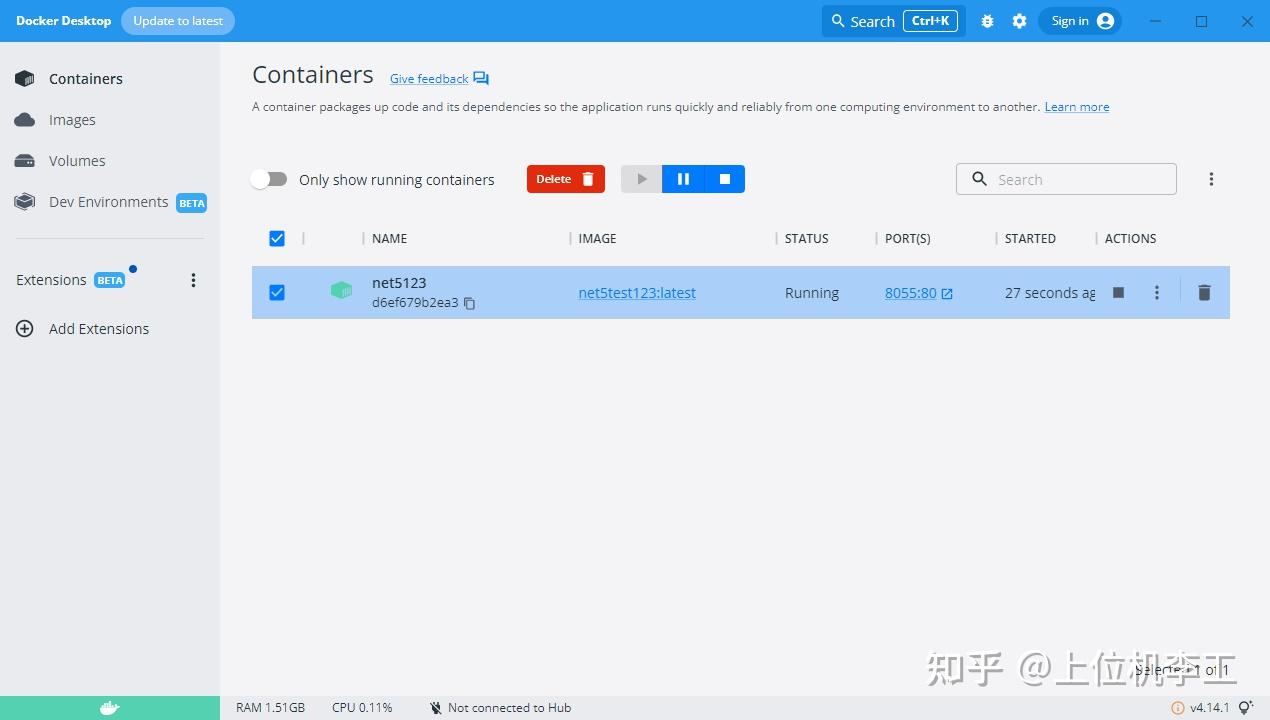Open image link net5test123:latest
The width and height of the screenshot is (1270, 720).
(637, 293)
